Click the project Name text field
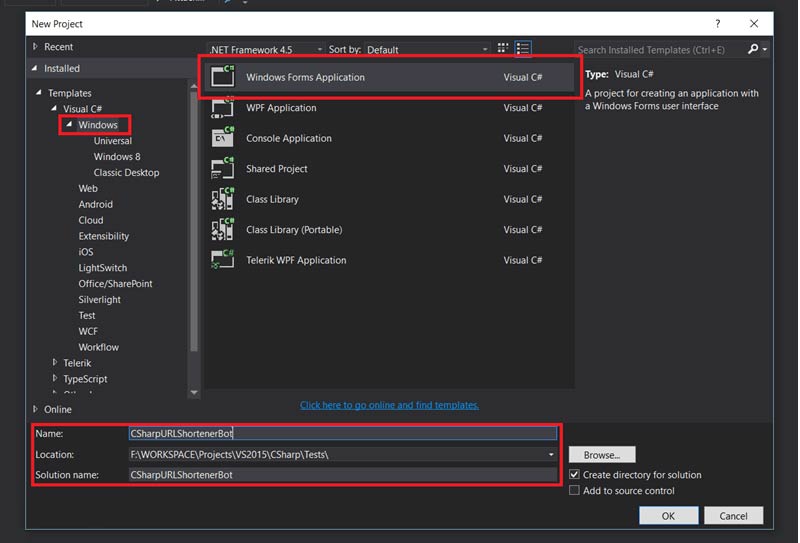800x543 pixels. 342,434
